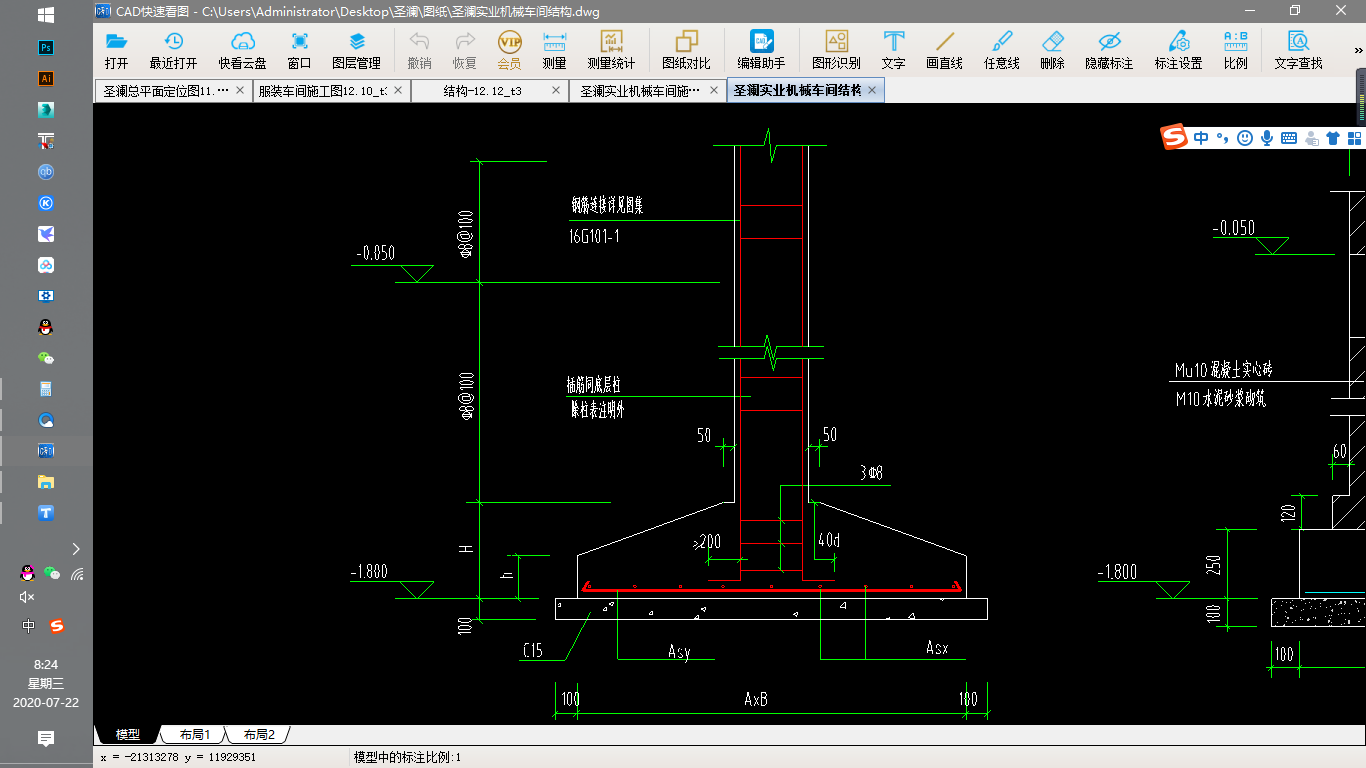The image size is (1366, 768).
Task: Open 快看云盘 cloud drive
Action: [x=242, y=50]
